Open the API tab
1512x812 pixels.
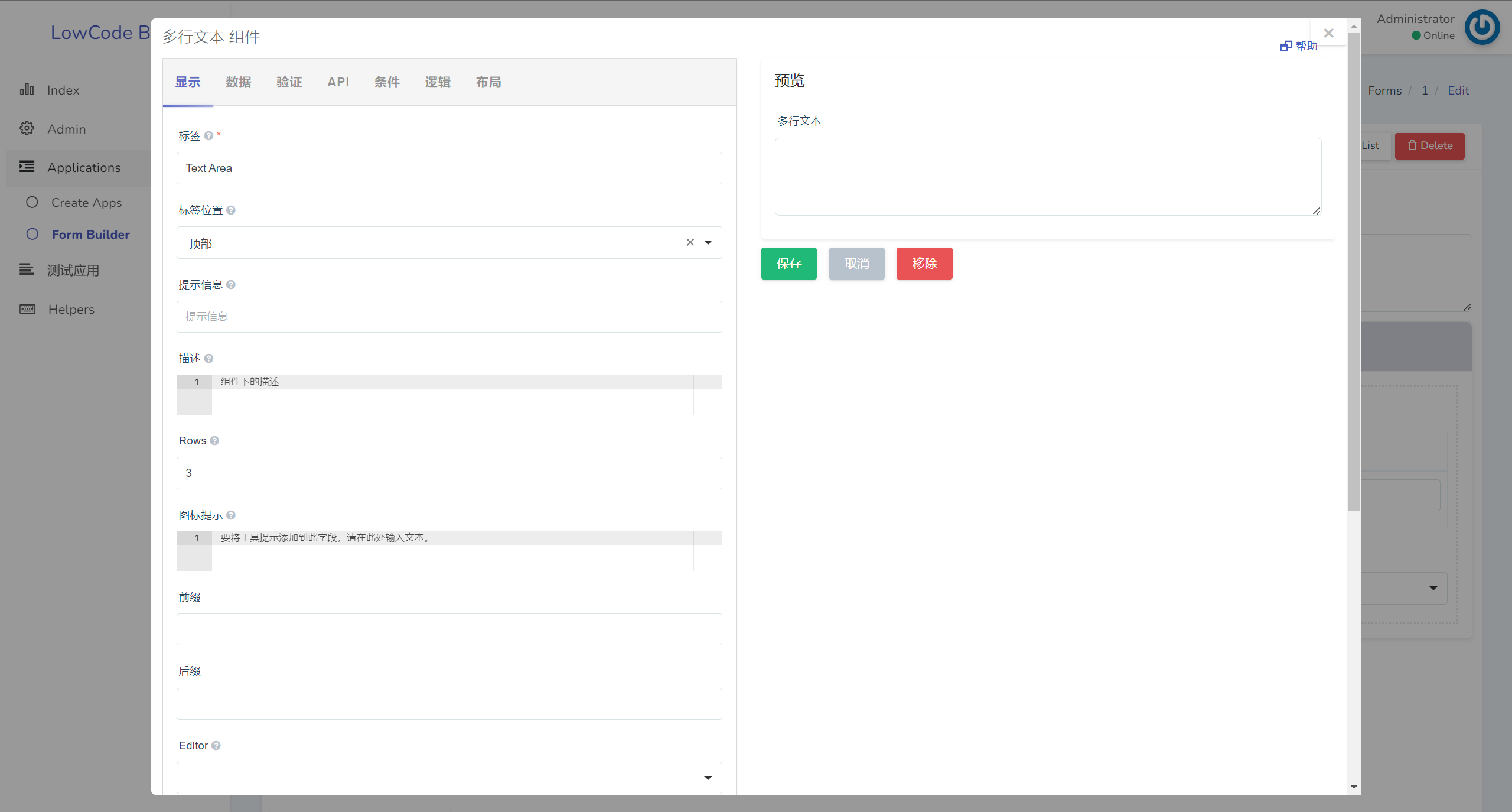(x=338, y=82)
